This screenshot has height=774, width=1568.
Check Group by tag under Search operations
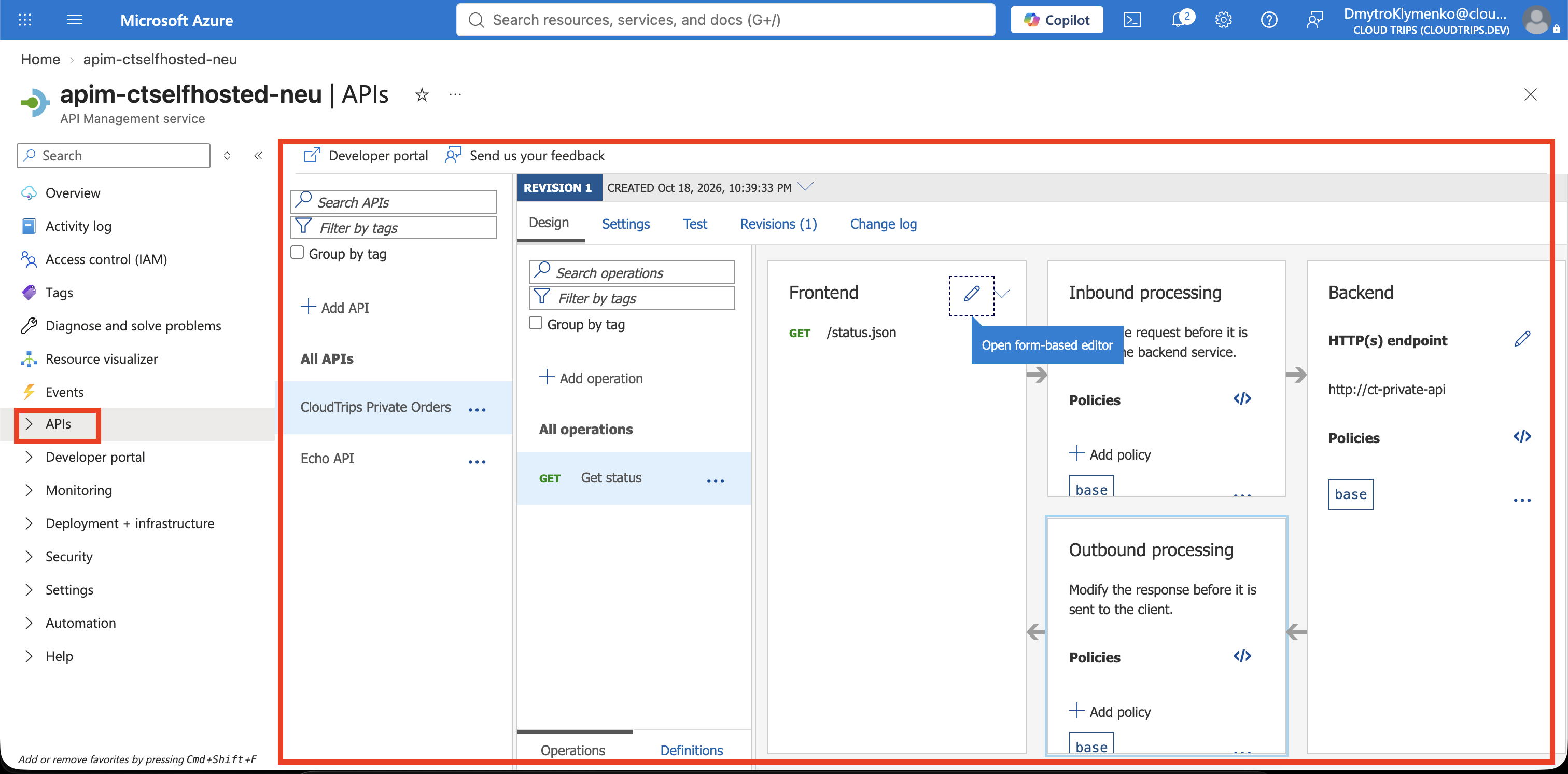(x=536, y=323)
